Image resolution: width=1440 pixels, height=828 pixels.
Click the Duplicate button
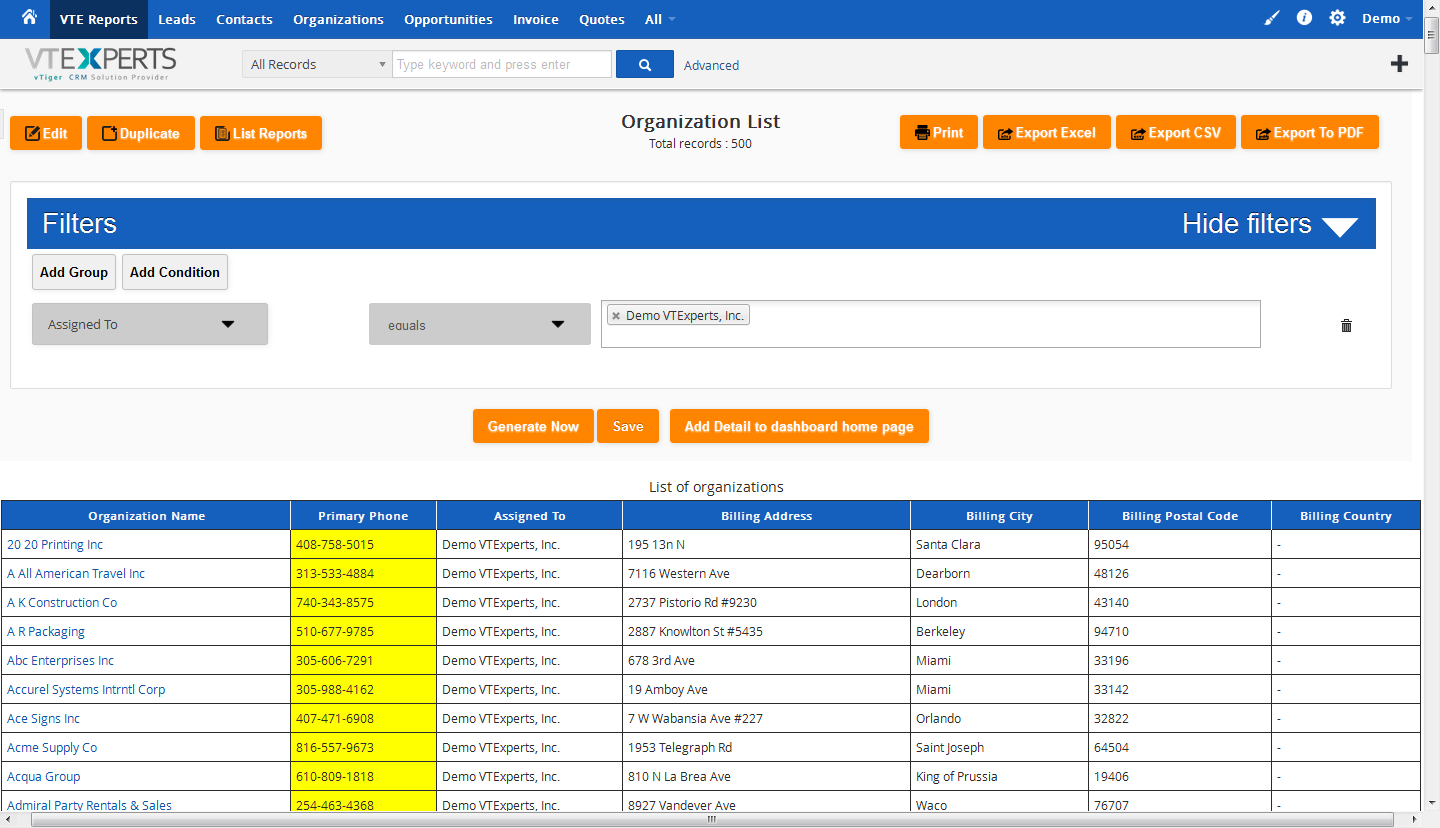click(141, 133)
